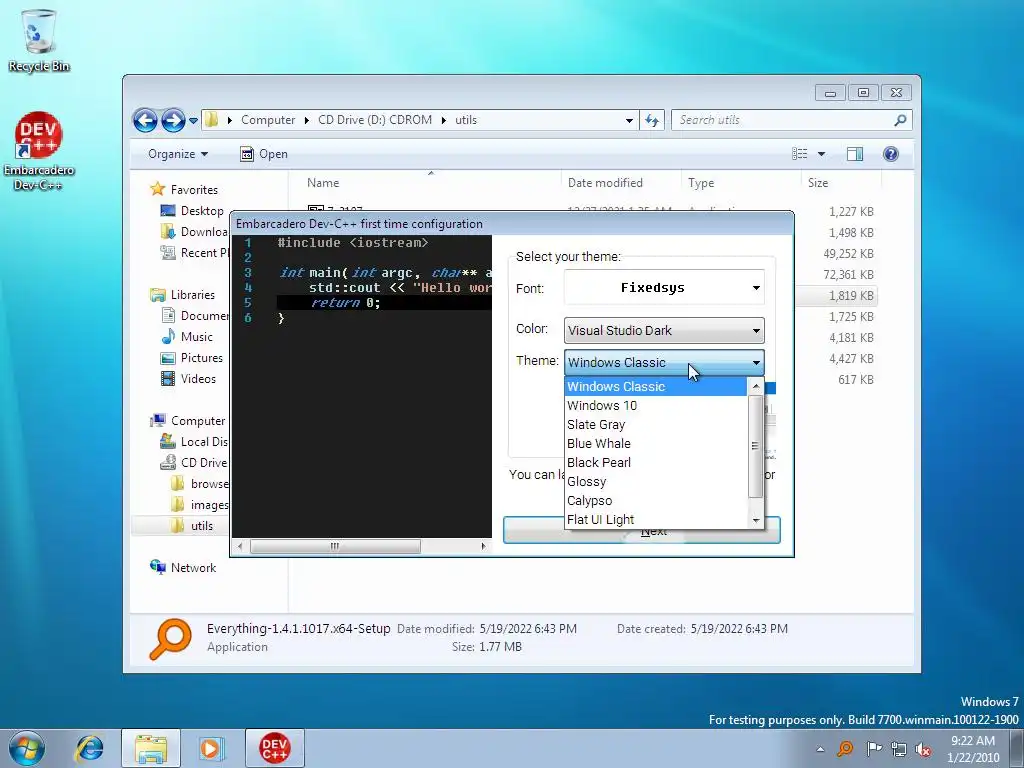Open Internet Explorer from the taskbar

[89, 748]
